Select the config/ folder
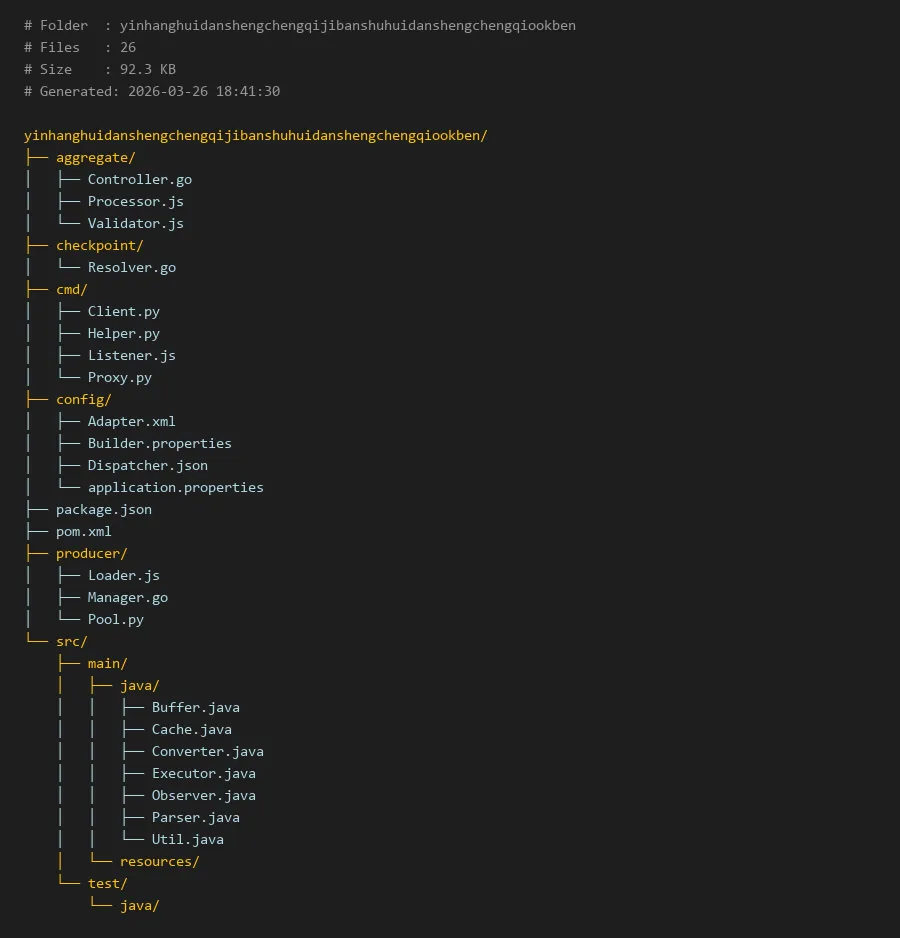The image size is (900, 938). point(83,399)
